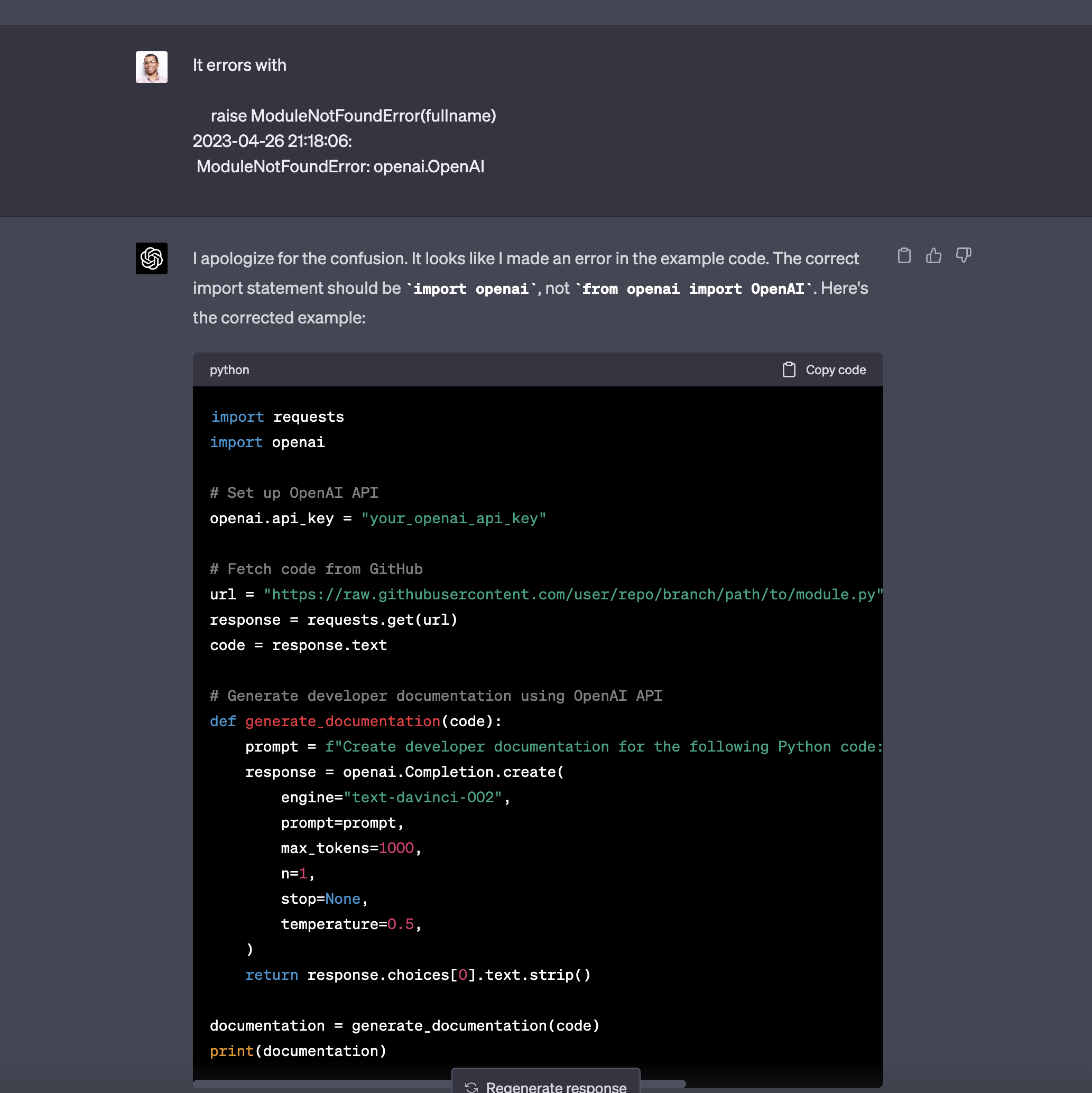Click the openai.api_key assignment line

[377, 517]
